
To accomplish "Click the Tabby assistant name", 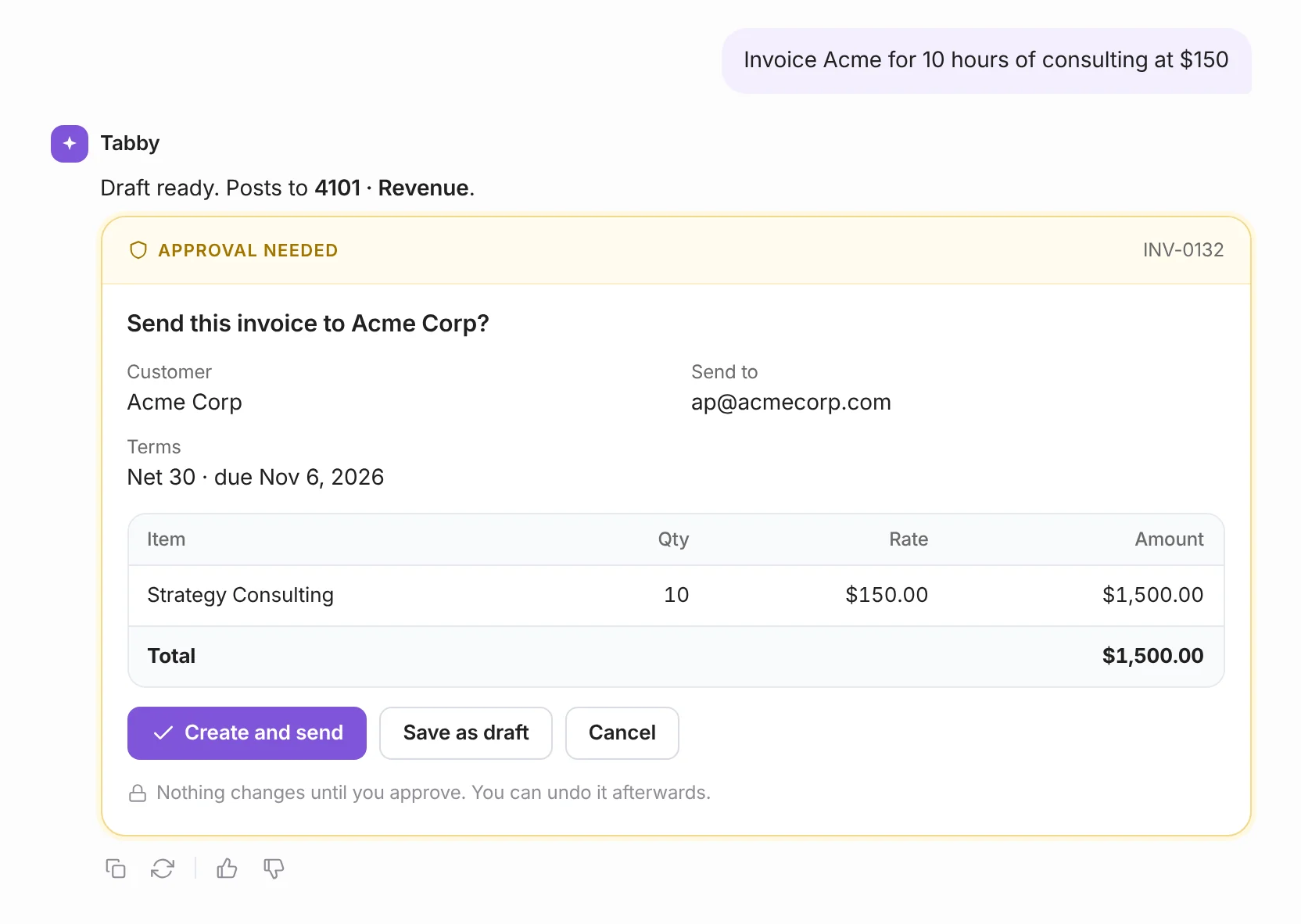I will (x=131, y=144).
